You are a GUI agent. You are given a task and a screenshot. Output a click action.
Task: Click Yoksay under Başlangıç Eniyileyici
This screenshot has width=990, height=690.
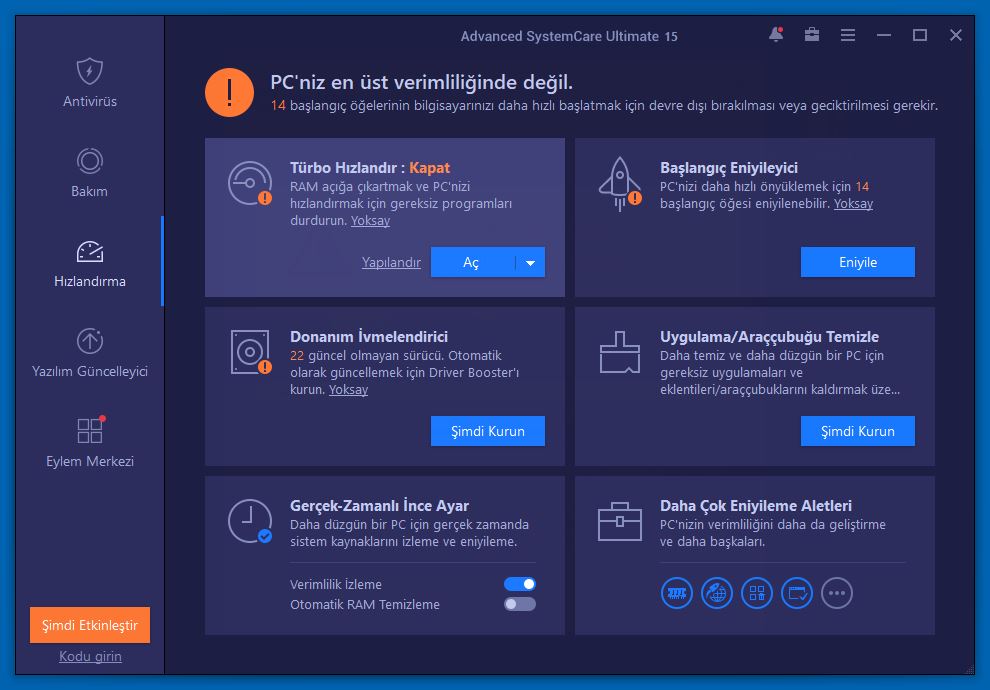pyautogui.click(x=853, y=204)
